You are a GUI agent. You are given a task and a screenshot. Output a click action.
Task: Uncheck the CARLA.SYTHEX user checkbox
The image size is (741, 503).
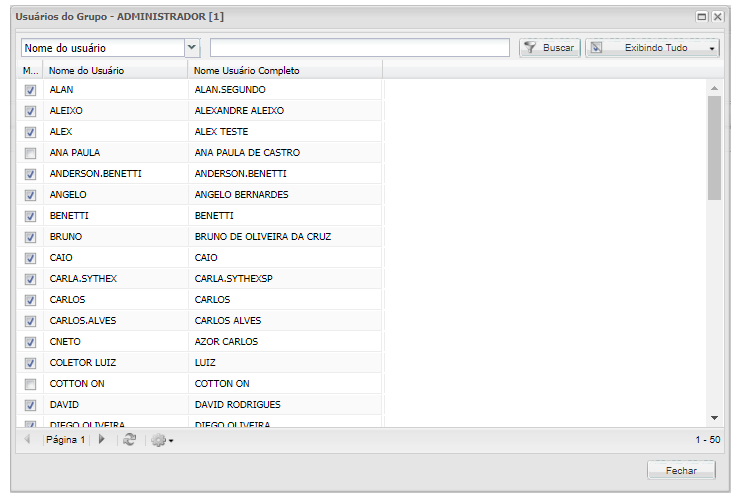pyautogui.click(x=30, y=279)
